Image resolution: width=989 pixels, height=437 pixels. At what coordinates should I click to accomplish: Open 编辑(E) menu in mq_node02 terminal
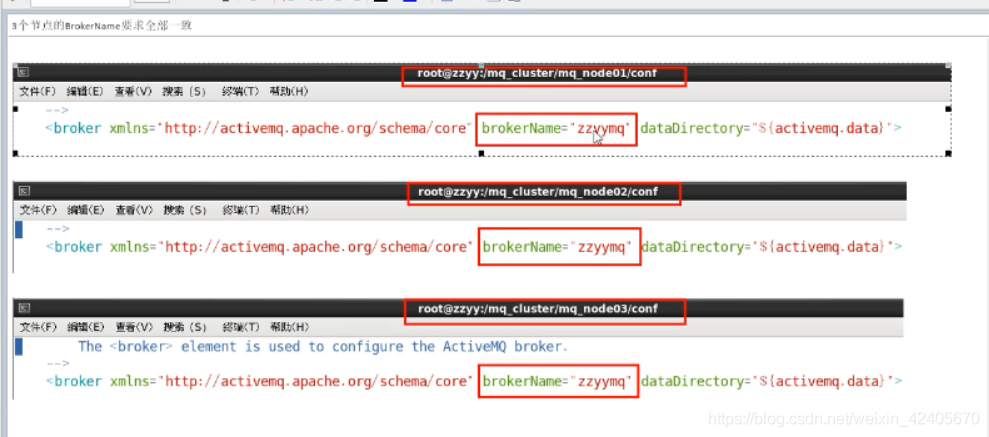point(85,210)
